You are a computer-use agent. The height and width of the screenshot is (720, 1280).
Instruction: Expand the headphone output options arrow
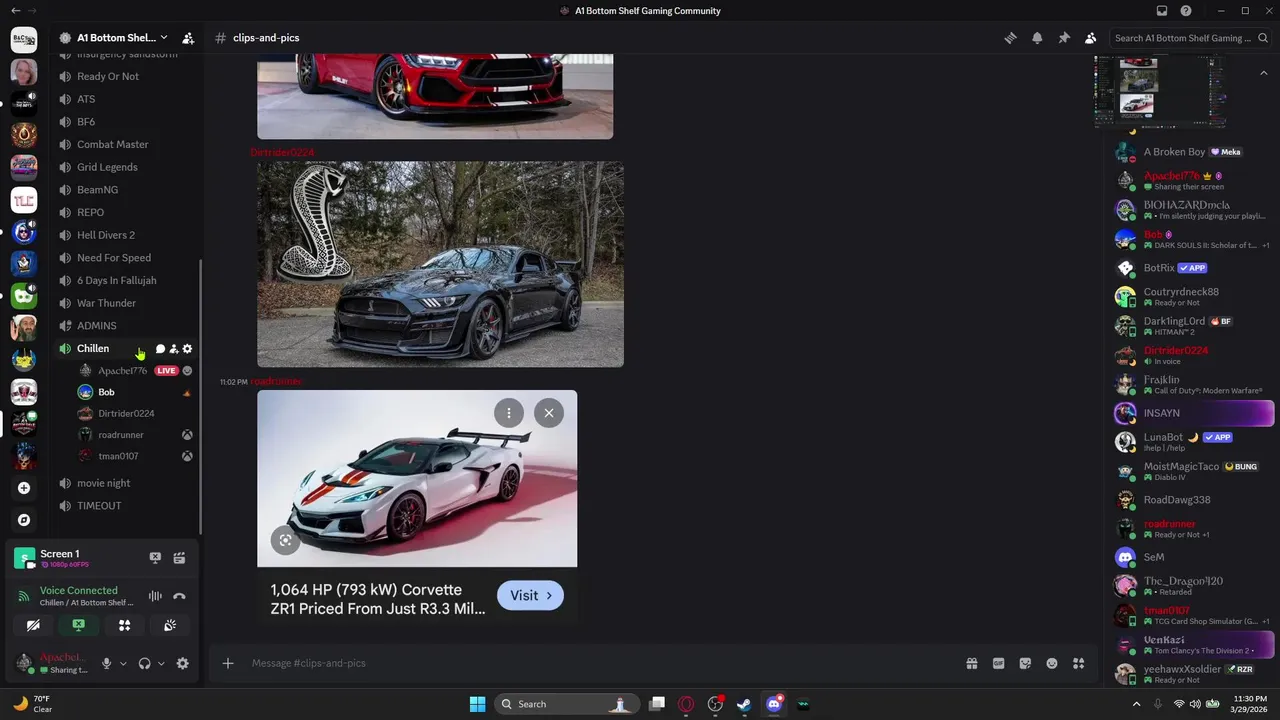pyautogui.click(x=161, y=663)
